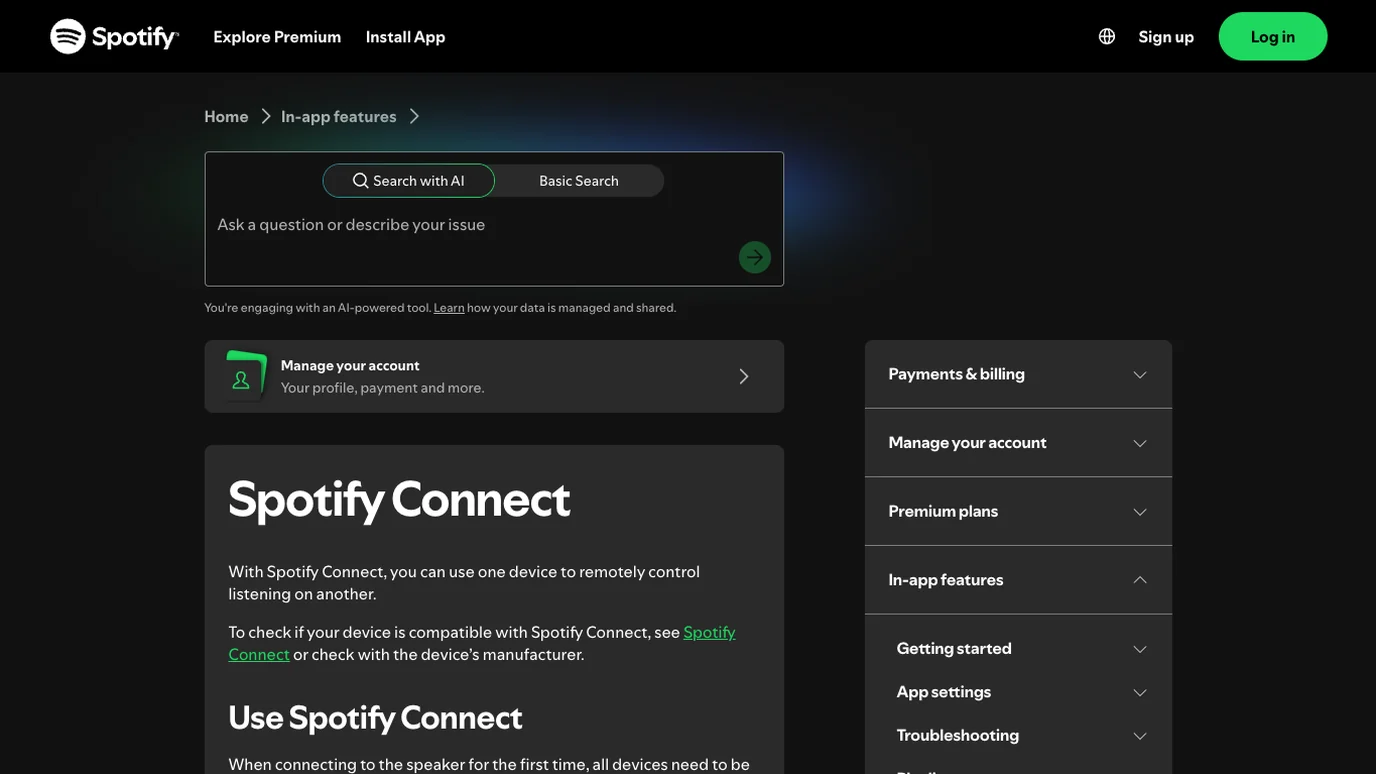1376x774 pixels.
Task: Submit the question with green arrow button
Action: point(755,257)
